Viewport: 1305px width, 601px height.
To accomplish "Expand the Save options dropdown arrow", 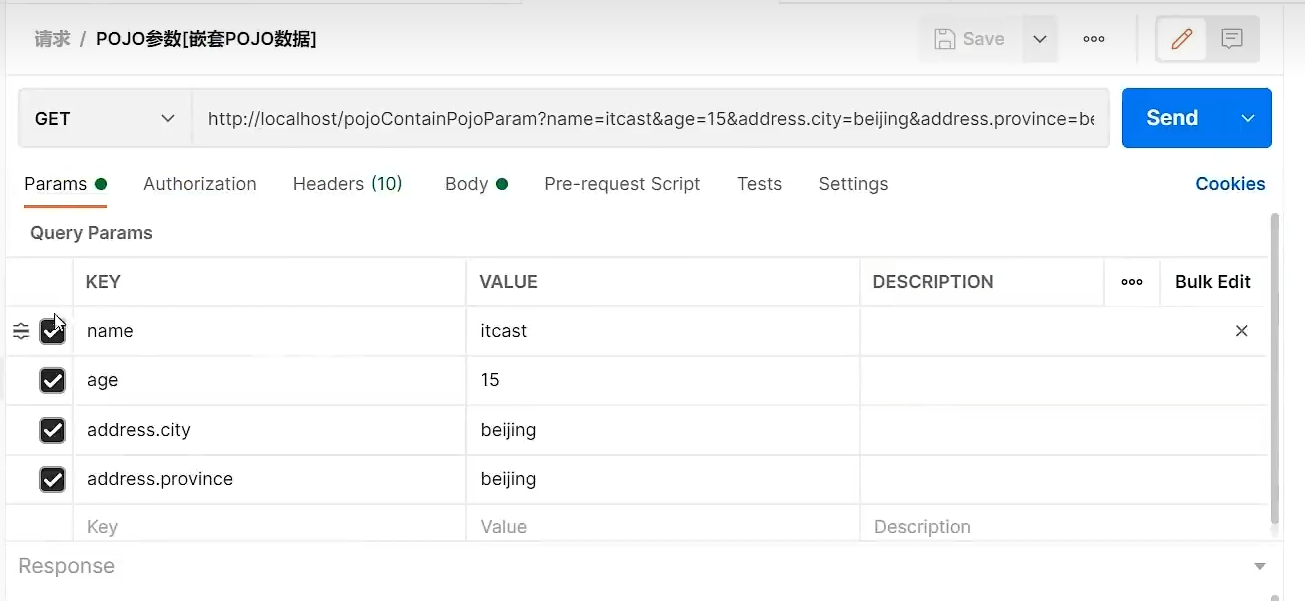I will click(1040, 39).
